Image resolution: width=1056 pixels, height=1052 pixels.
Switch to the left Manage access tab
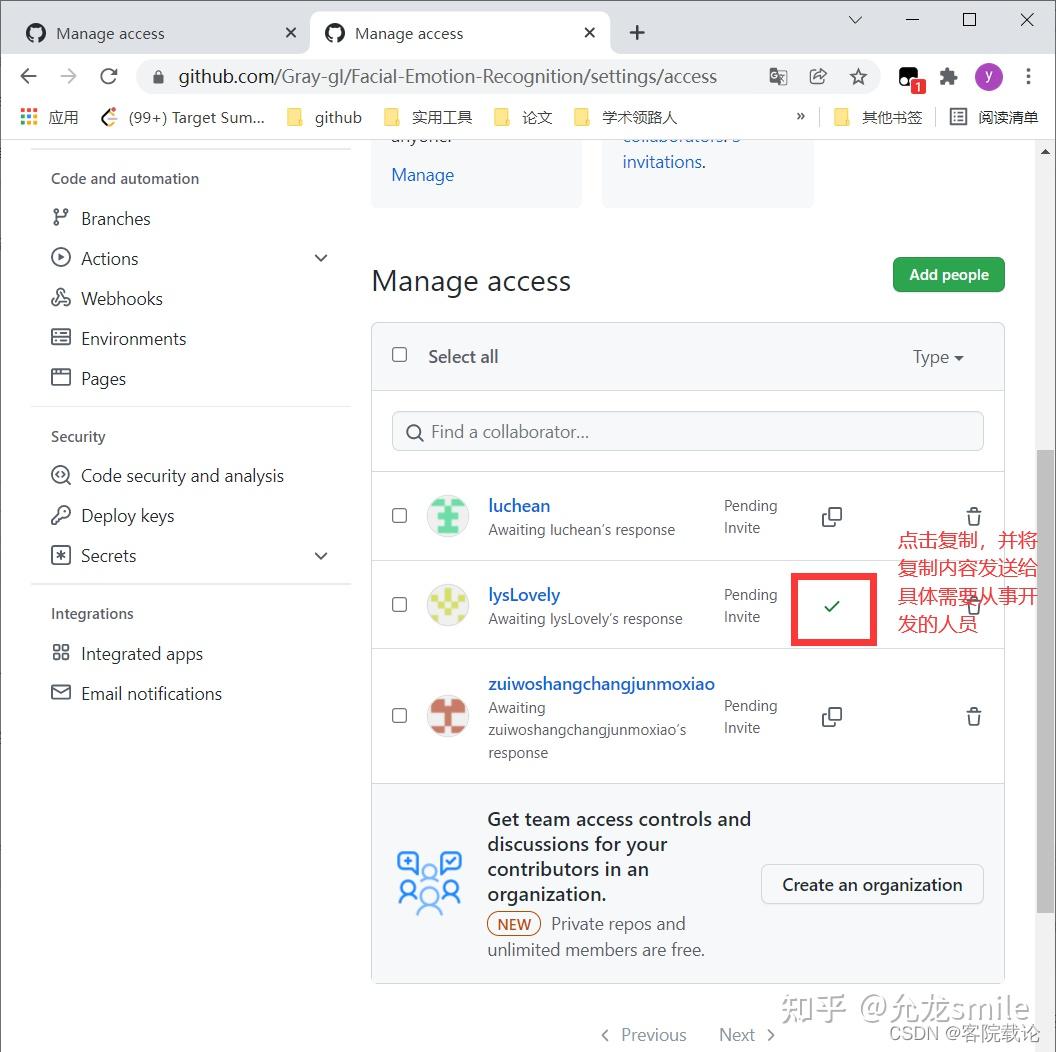coord(110,33)
